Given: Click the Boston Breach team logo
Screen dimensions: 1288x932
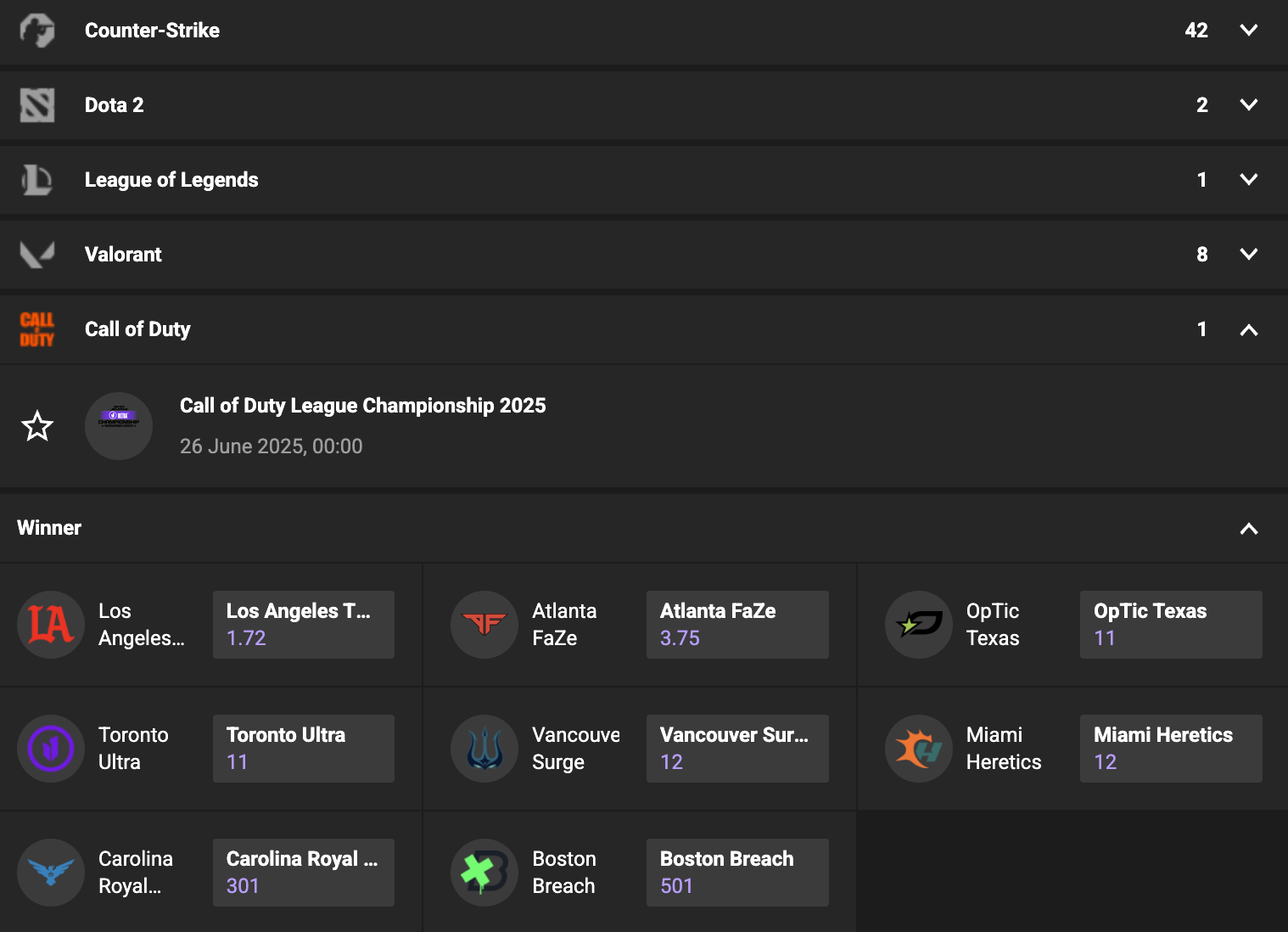Looking at the screenshot, I should pyautogui.click(x=484, y=873).
